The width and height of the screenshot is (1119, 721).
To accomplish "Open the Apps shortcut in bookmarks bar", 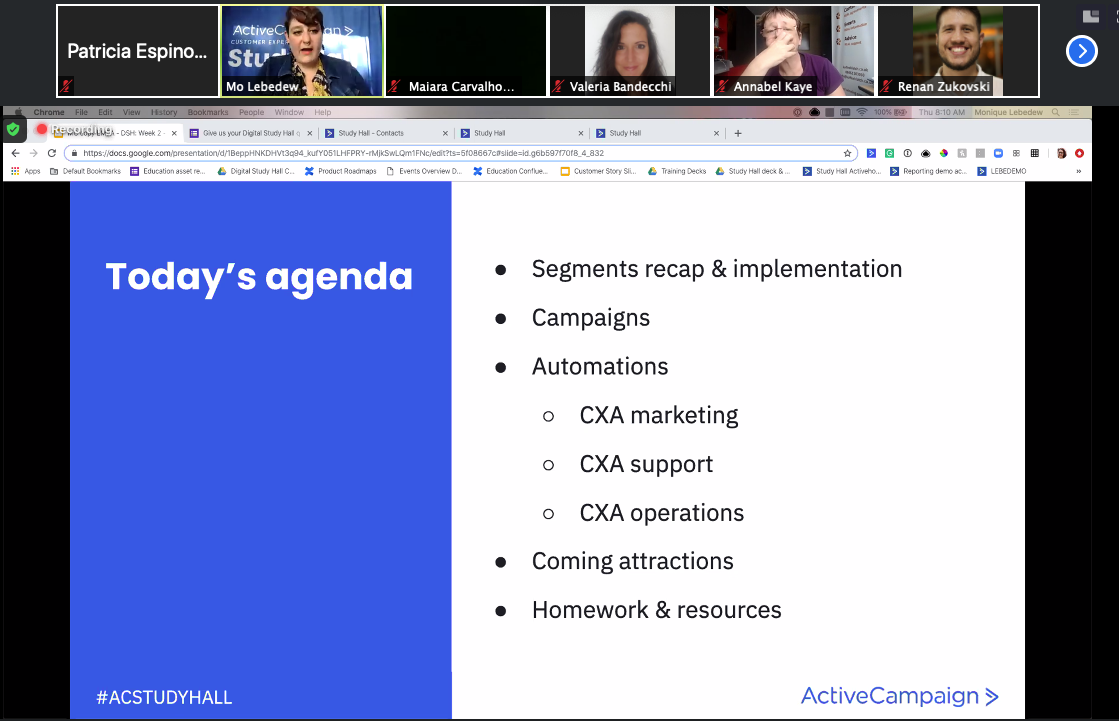I will 26,171.
